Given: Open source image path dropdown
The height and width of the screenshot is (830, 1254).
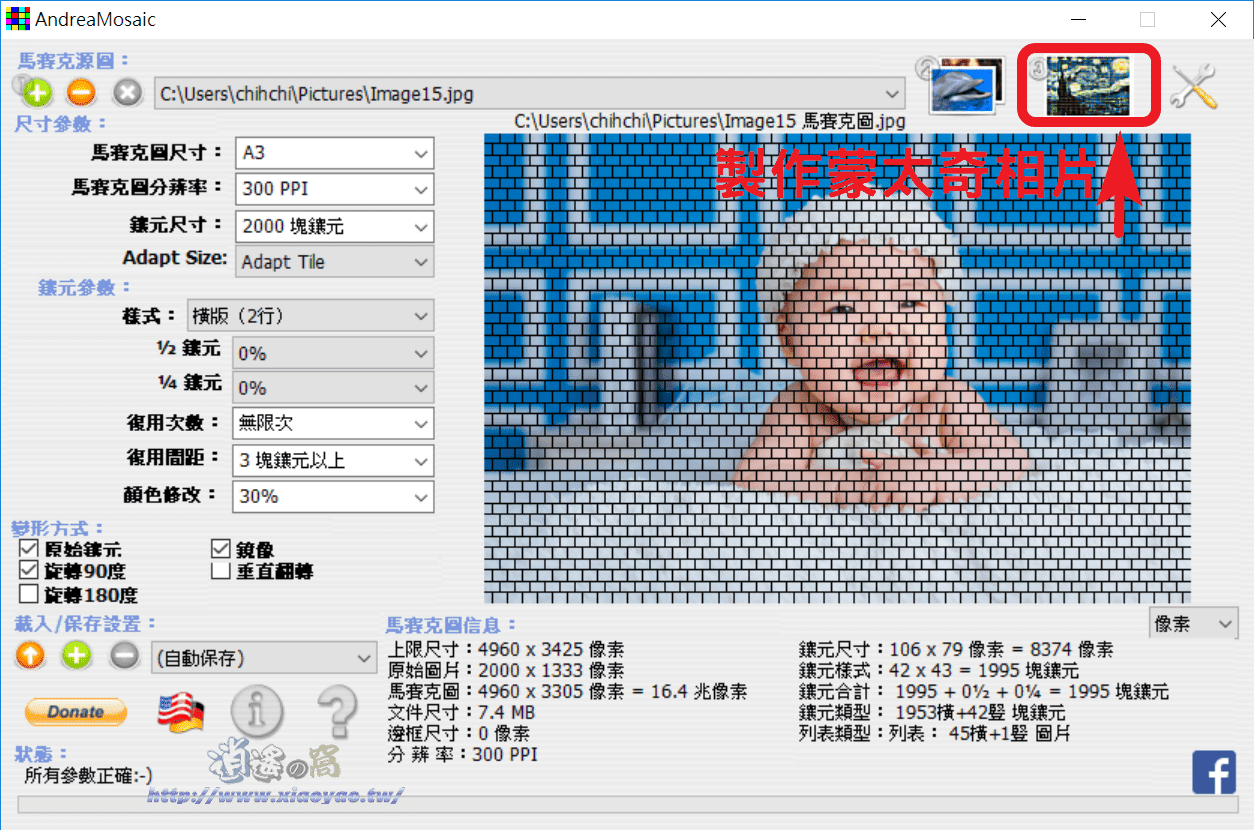Looking at the screenshot, I should tap(530, 94).
